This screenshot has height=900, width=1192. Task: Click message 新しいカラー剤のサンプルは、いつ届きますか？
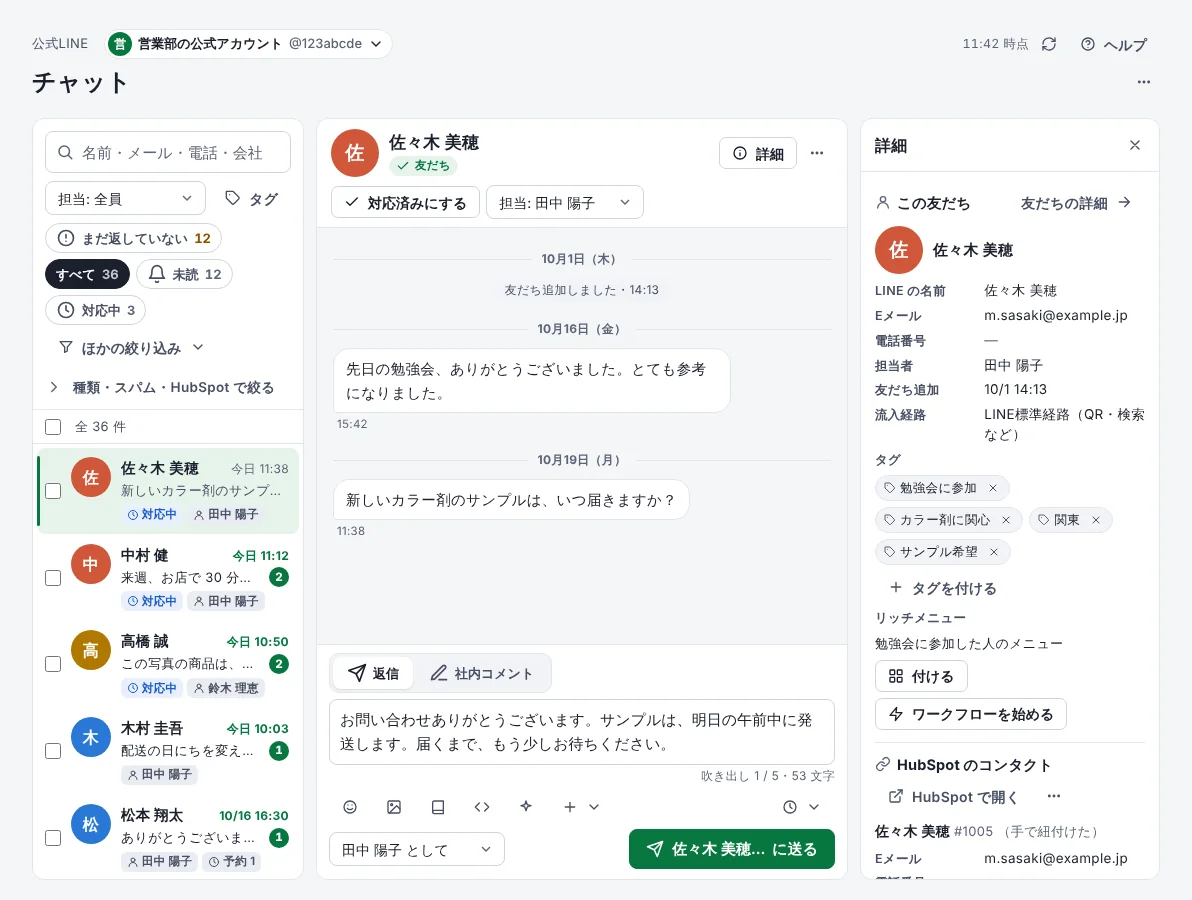[511, 500]
